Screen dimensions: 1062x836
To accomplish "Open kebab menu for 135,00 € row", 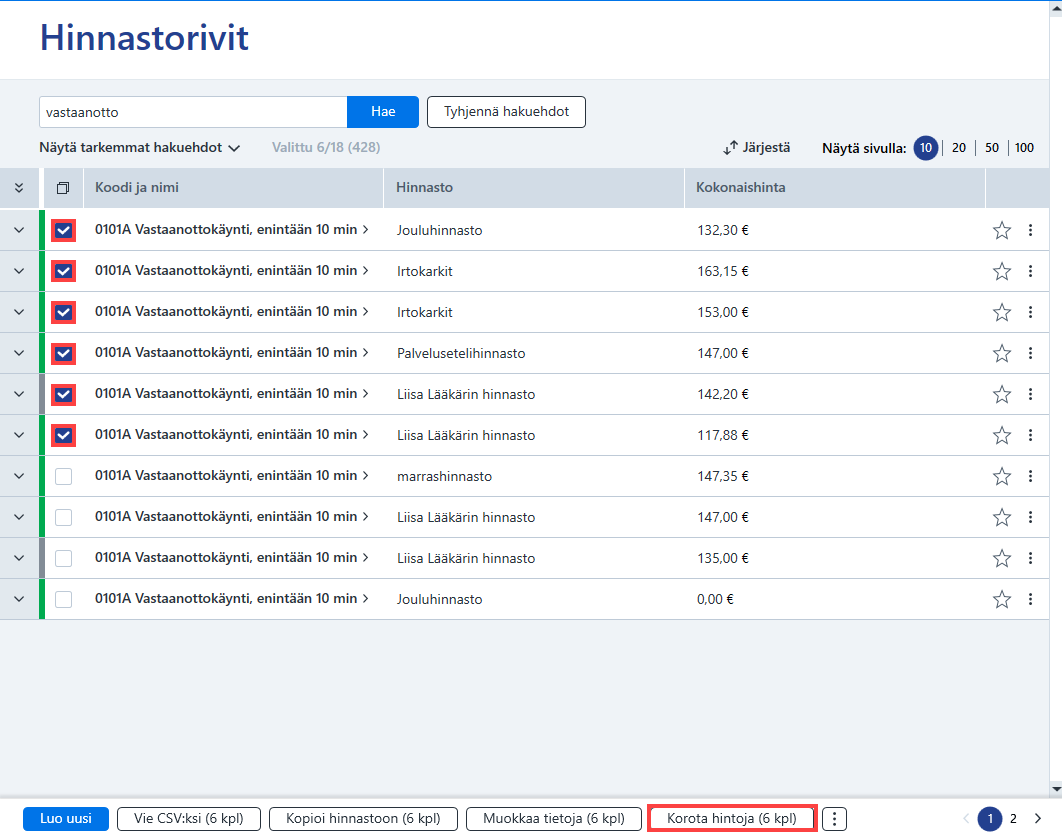I will coord(1030,558).
